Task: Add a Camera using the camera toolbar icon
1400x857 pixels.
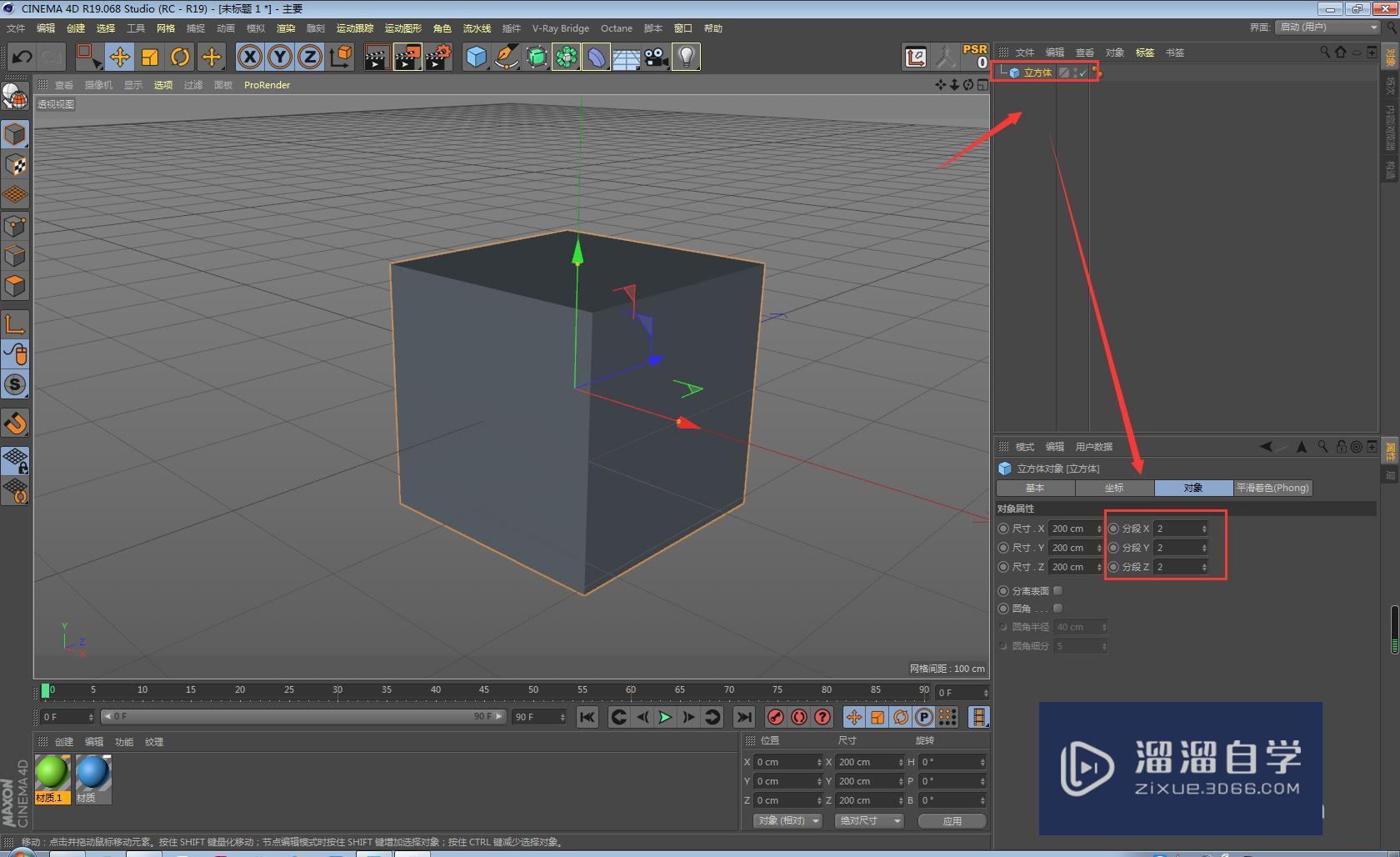Action: pyautogui.click(x=656, y=57)
